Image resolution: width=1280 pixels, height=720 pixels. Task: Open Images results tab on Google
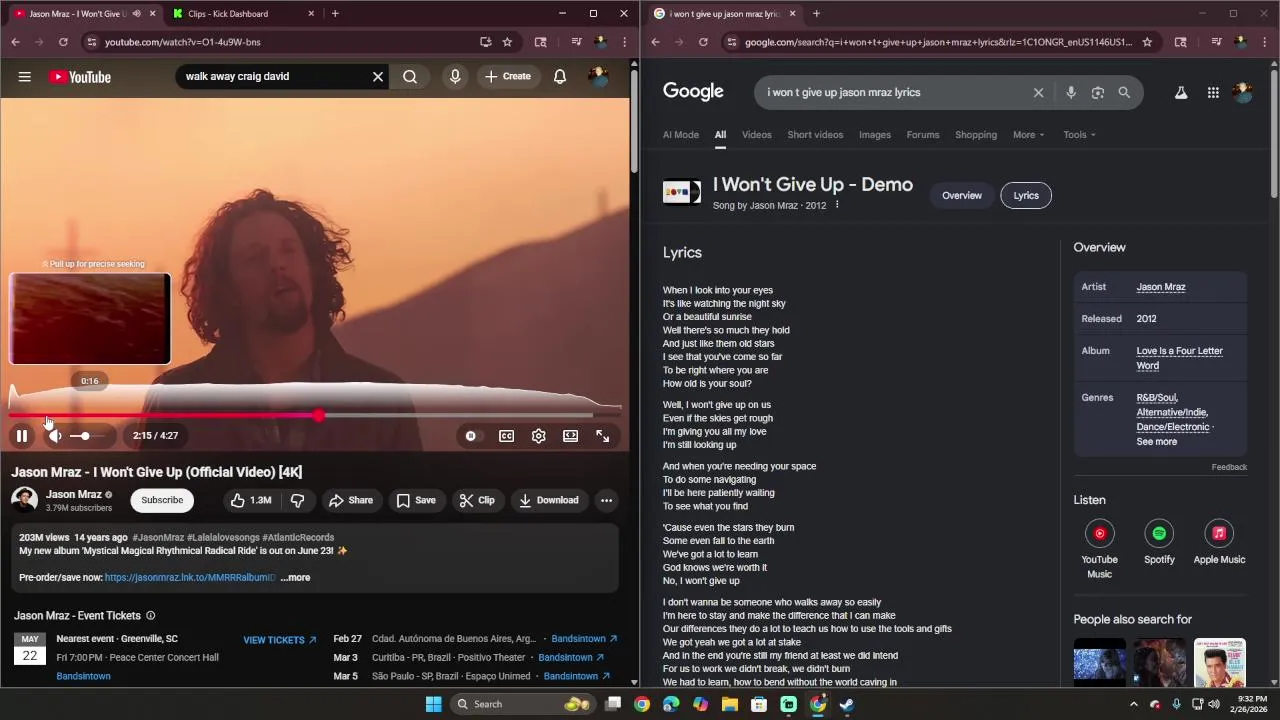[x=874, y=135]
